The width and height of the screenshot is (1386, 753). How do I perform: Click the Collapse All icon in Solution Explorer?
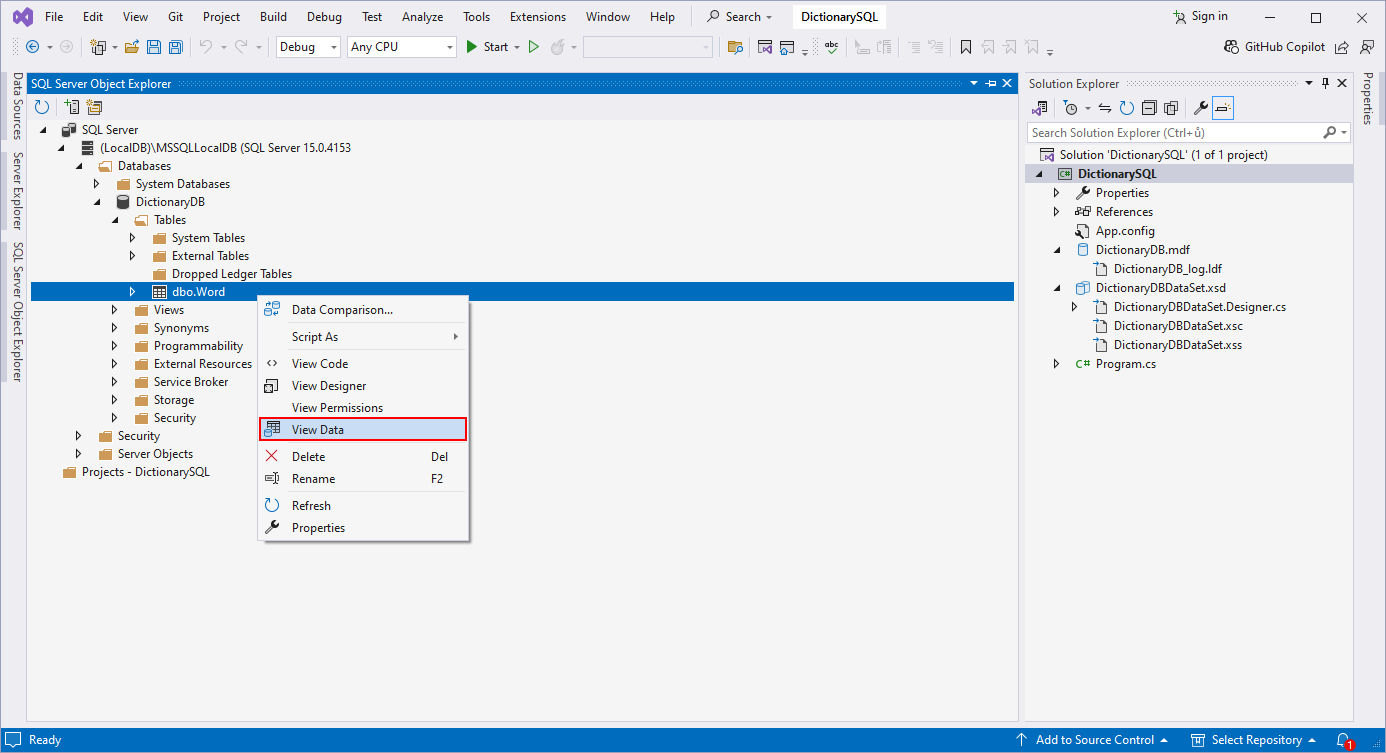pyautogui.click(x=1148, y=107)
